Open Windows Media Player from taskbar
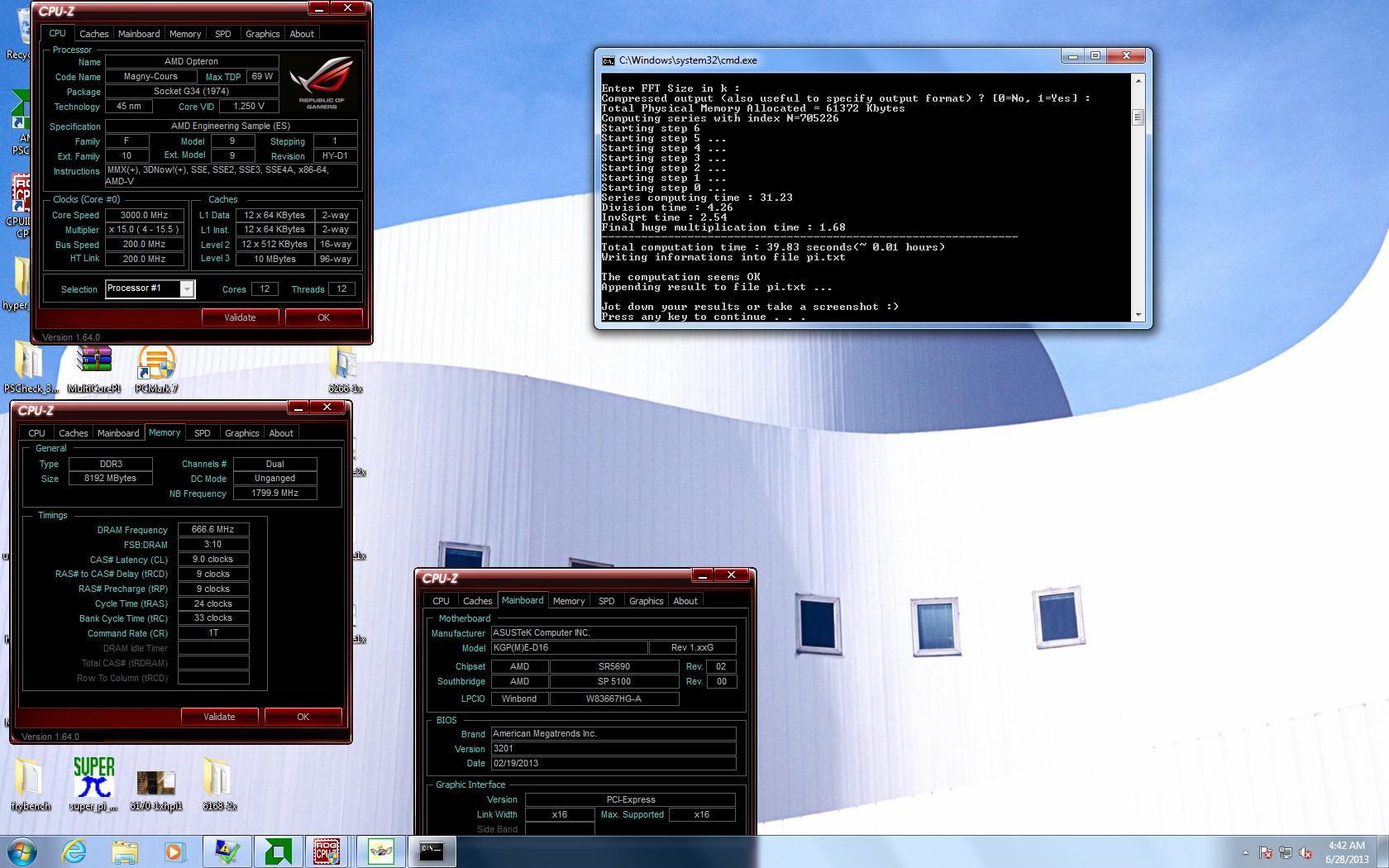1389x868 pixels. (x=174, y=851)
